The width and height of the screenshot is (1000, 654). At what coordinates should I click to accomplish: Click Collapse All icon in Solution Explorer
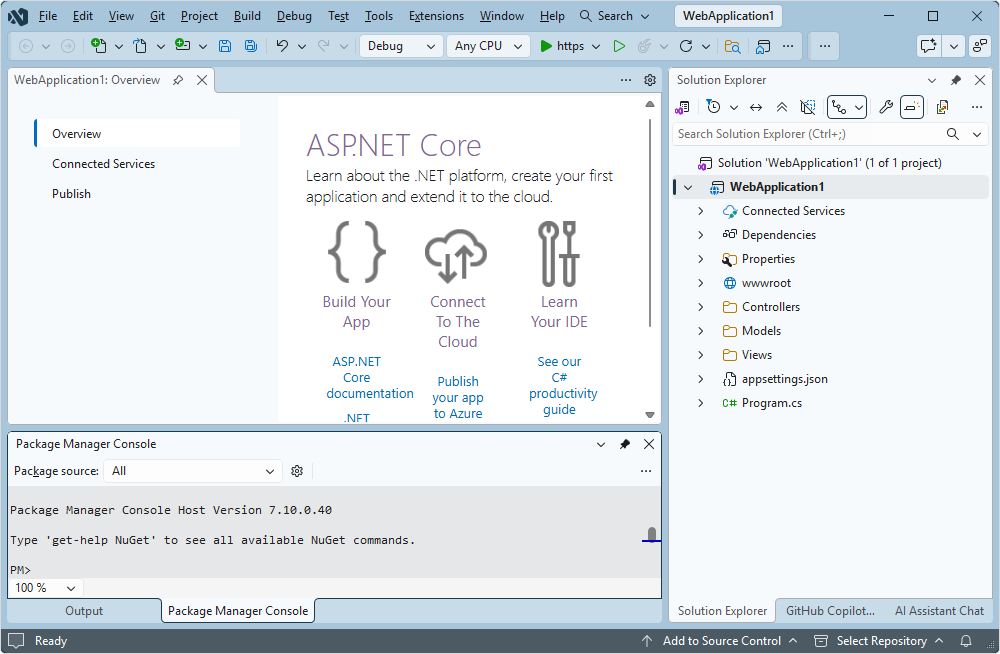pyautogui.click(x=781, y=107)
